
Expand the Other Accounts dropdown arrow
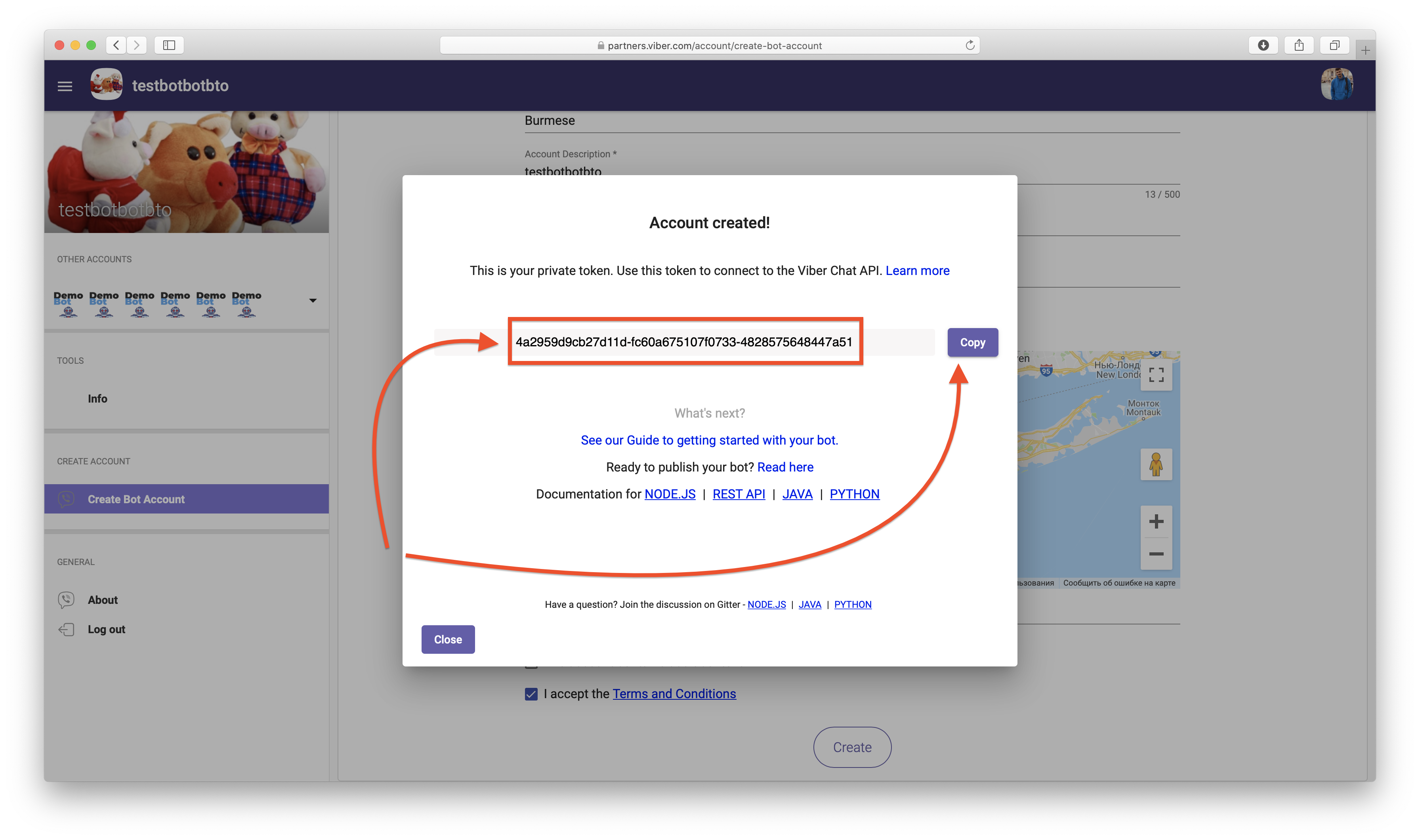point(313,301)
